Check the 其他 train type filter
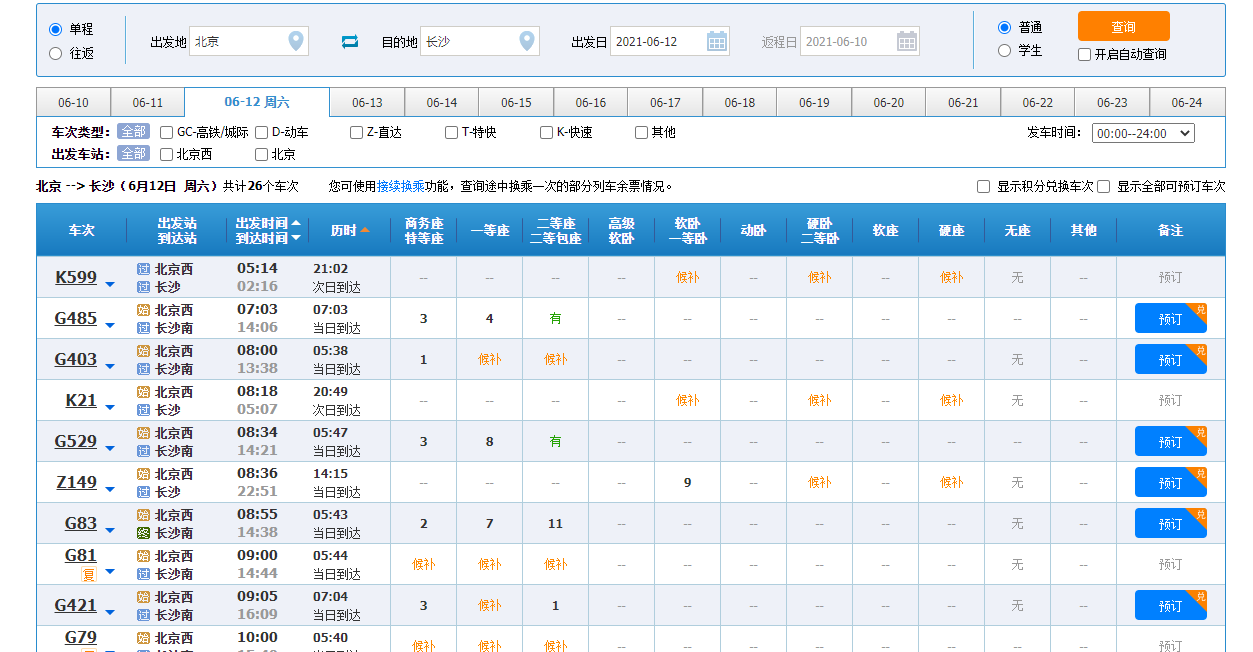The image size is (1253, 652). point(642,132)
